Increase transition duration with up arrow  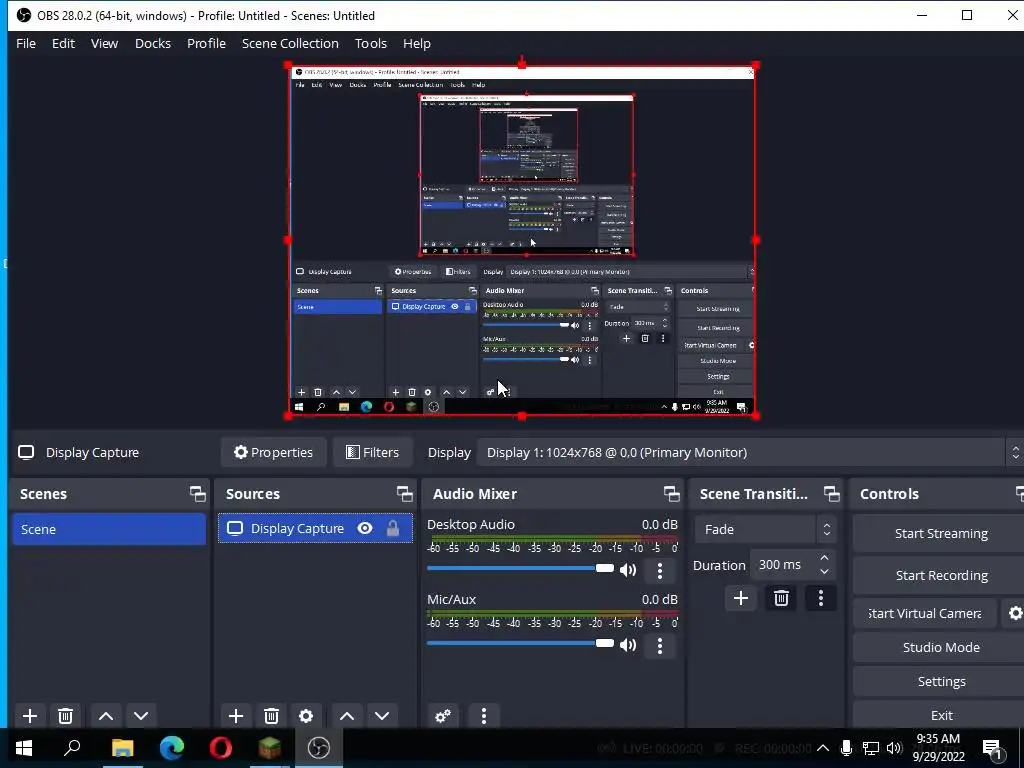point(824,558)
